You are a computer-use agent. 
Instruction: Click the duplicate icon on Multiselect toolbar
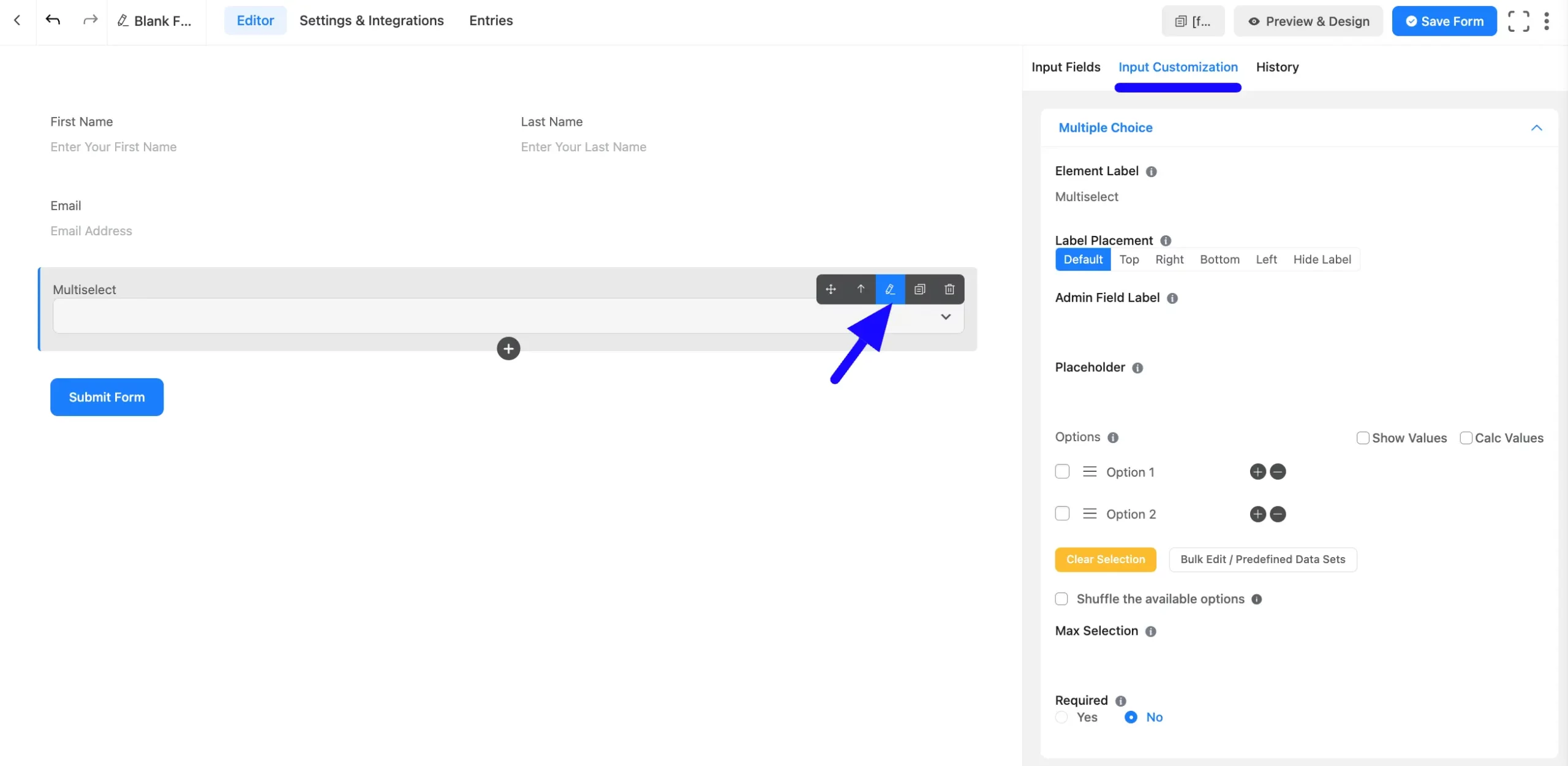919,289
